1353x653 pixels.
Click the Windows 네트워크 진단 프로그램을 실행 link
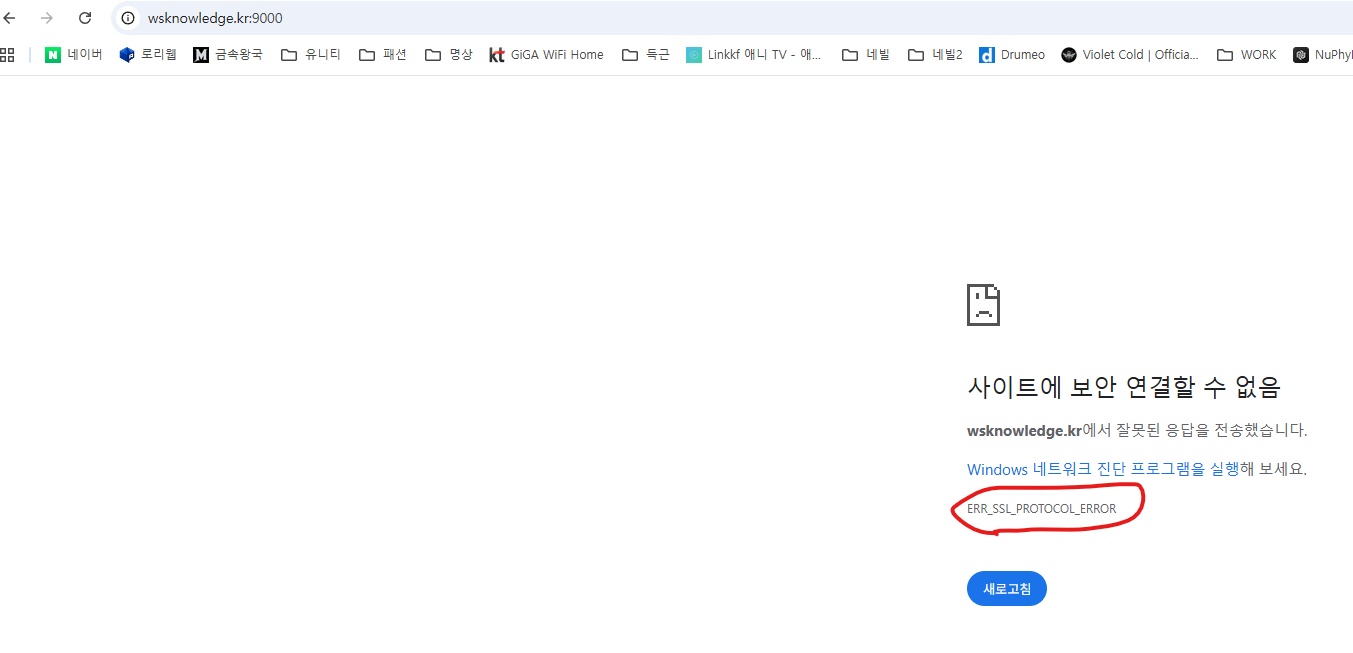point(1103,469)
